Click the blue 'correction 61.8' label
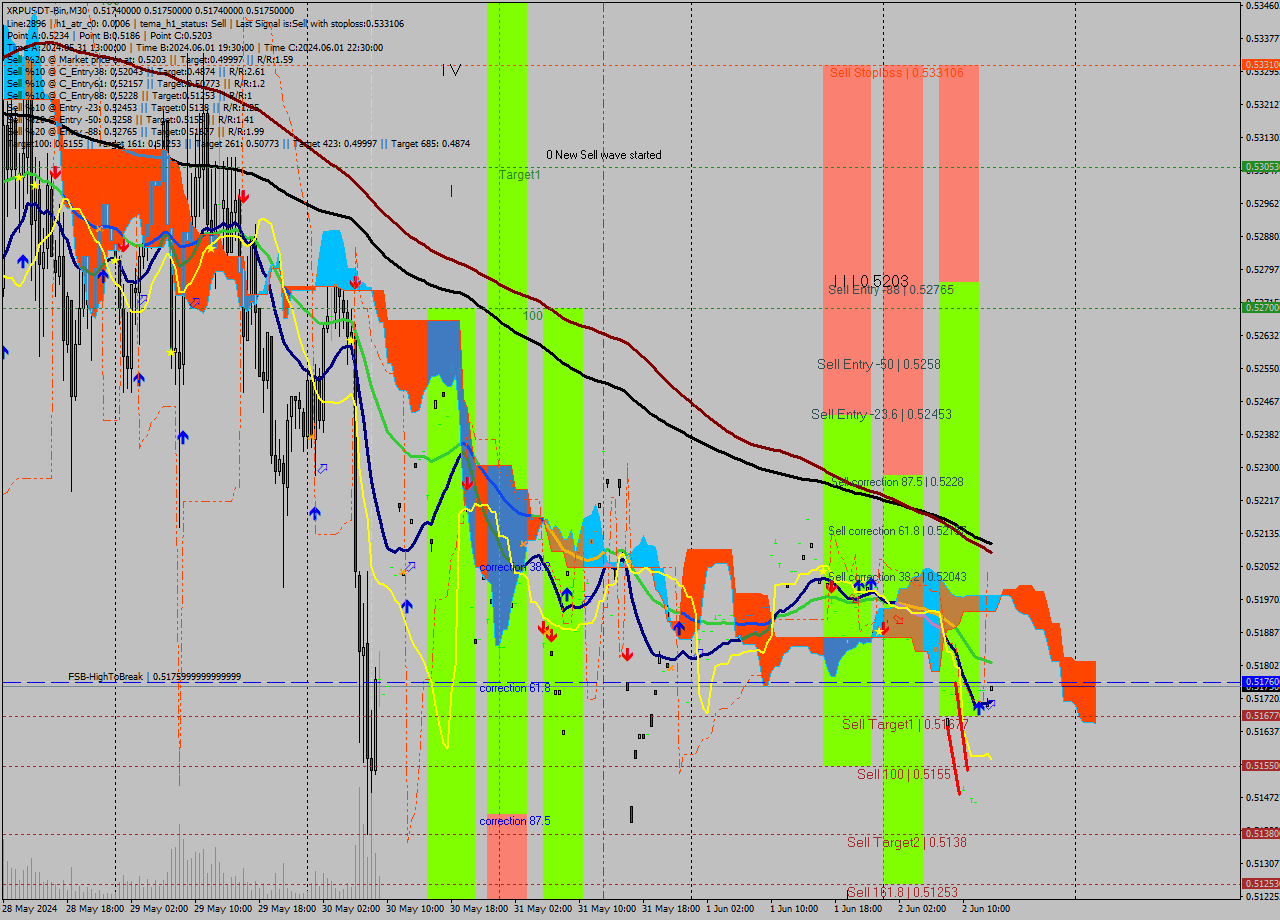 coord(515,688)
